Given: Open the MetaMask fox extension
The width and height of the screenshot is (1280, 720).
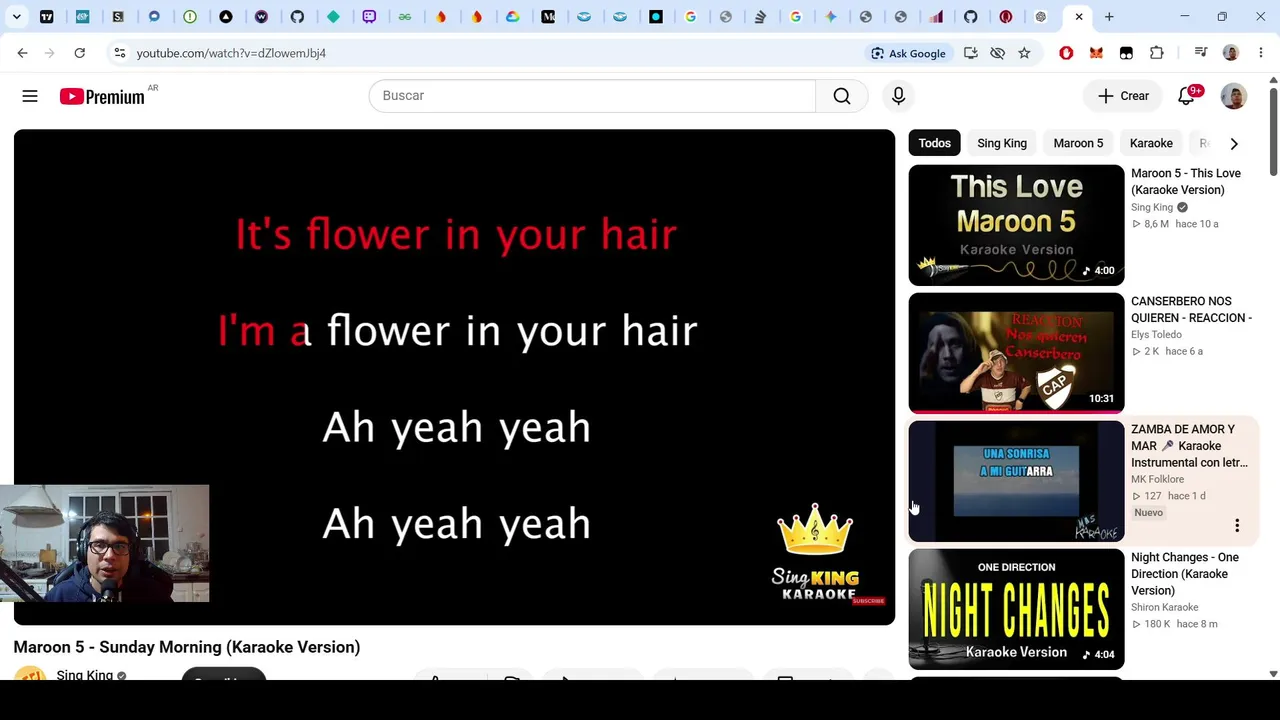Looking at the screenshot, I should coord(1096,53).
